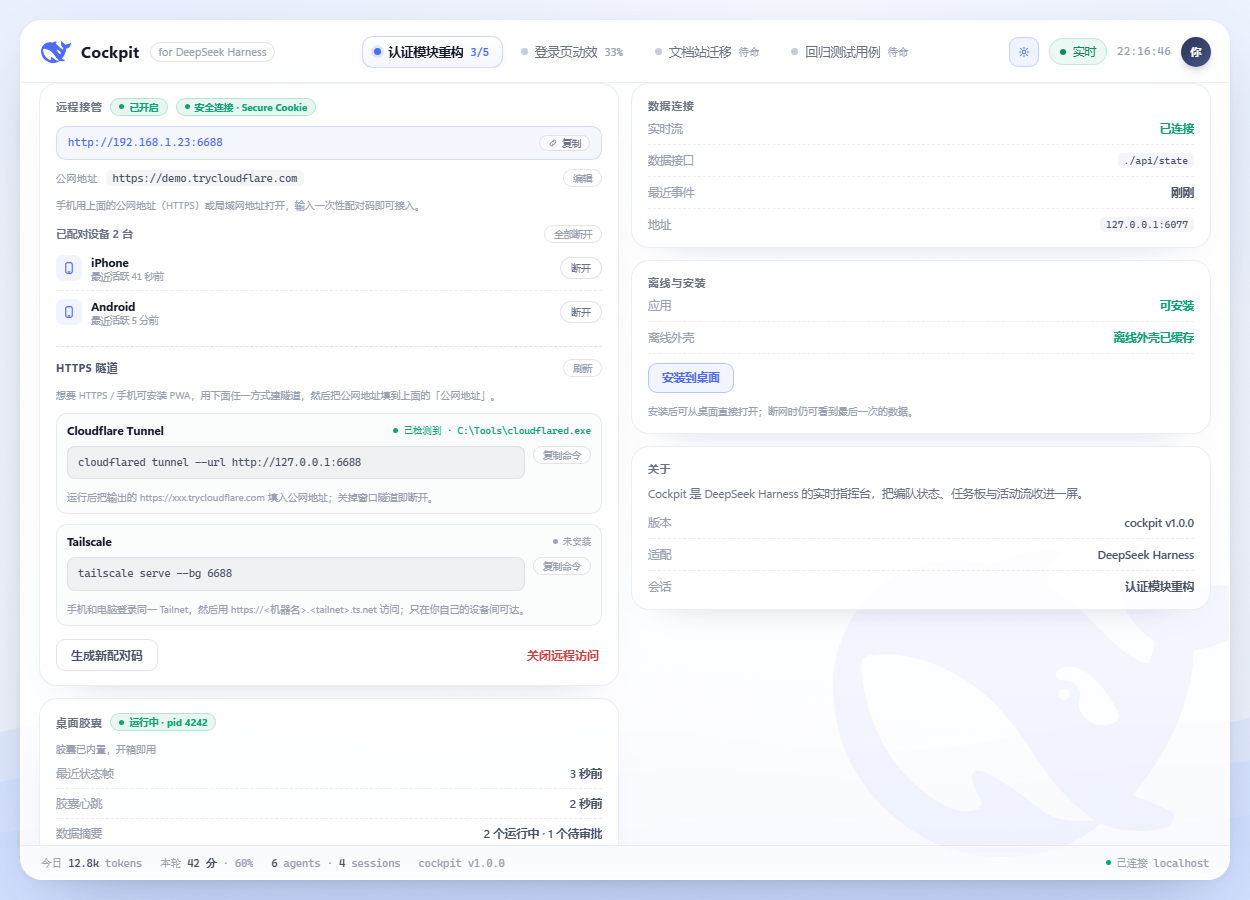
Task: Copy the Tailscale serve command
Action: pos(561,566)
